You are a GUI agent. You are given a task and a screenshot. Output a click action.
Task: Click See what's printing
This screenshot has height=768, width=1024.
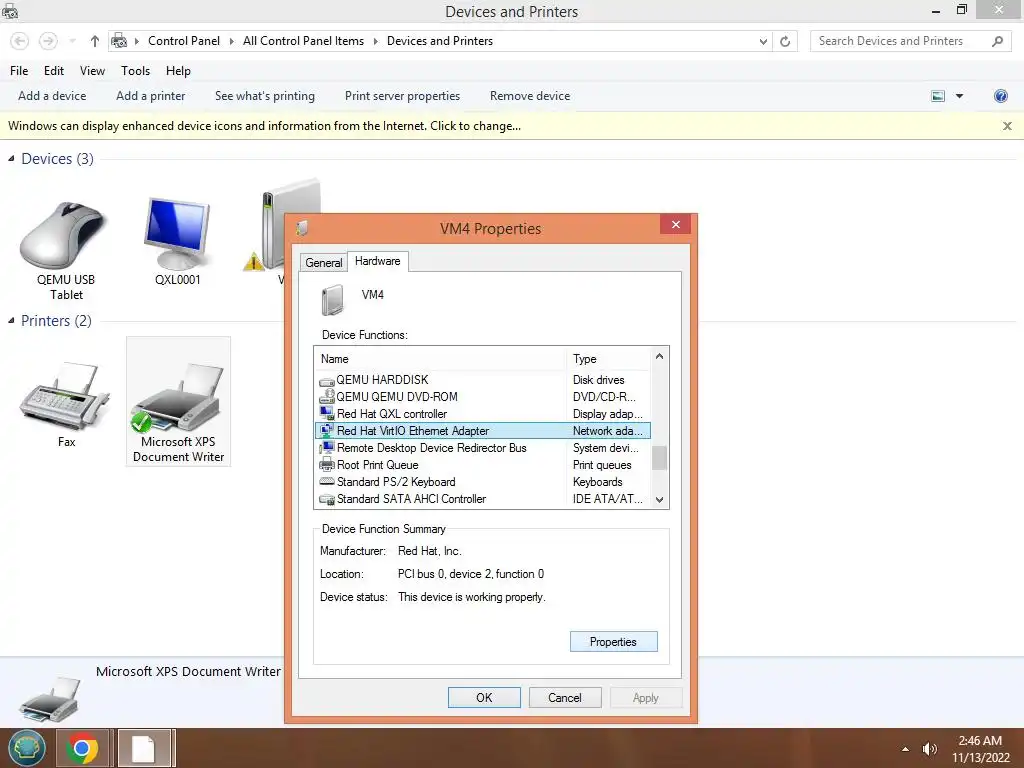(x=264, y=96)
